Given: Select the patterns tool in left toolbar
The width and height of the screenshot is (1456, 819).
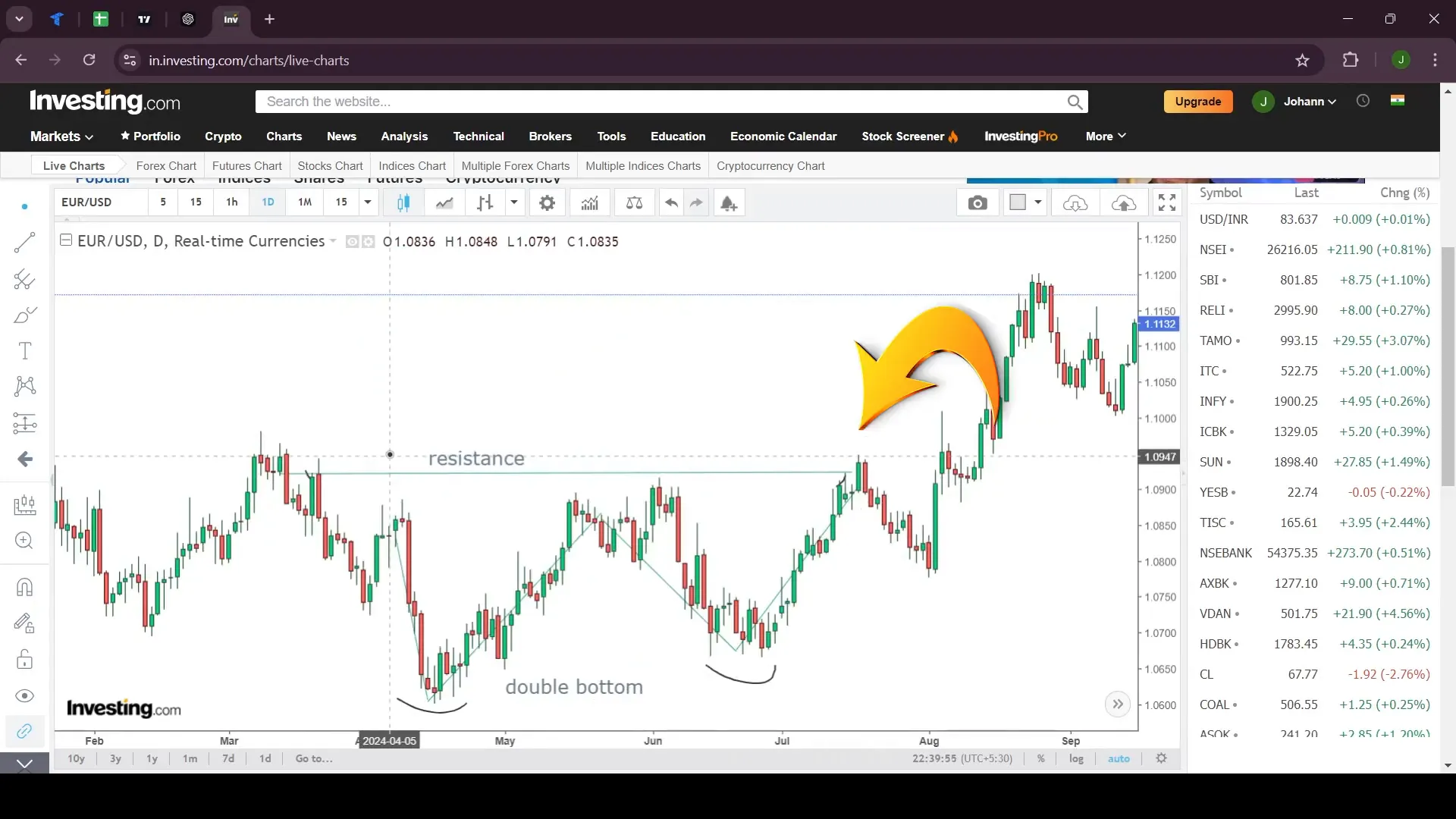Looking at the screenshot, I should (24, 386).
